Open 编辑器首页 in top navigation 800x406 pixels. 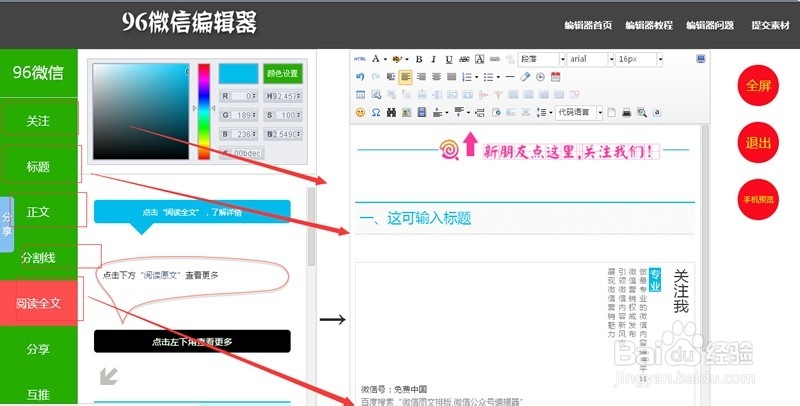click(588, 25)
